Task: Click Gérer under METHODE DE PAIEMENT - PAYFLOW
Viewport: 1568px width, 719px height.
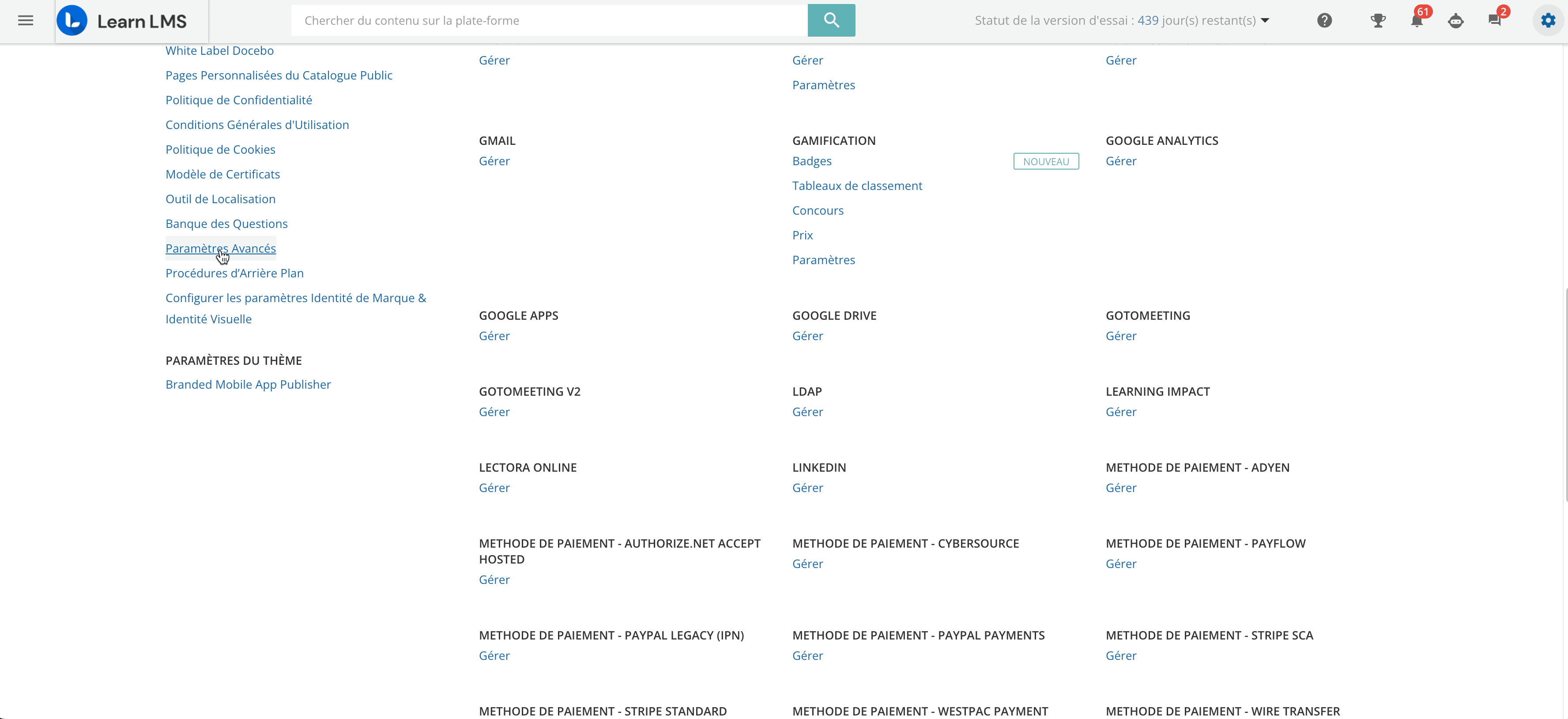Action: [1121, 564]
